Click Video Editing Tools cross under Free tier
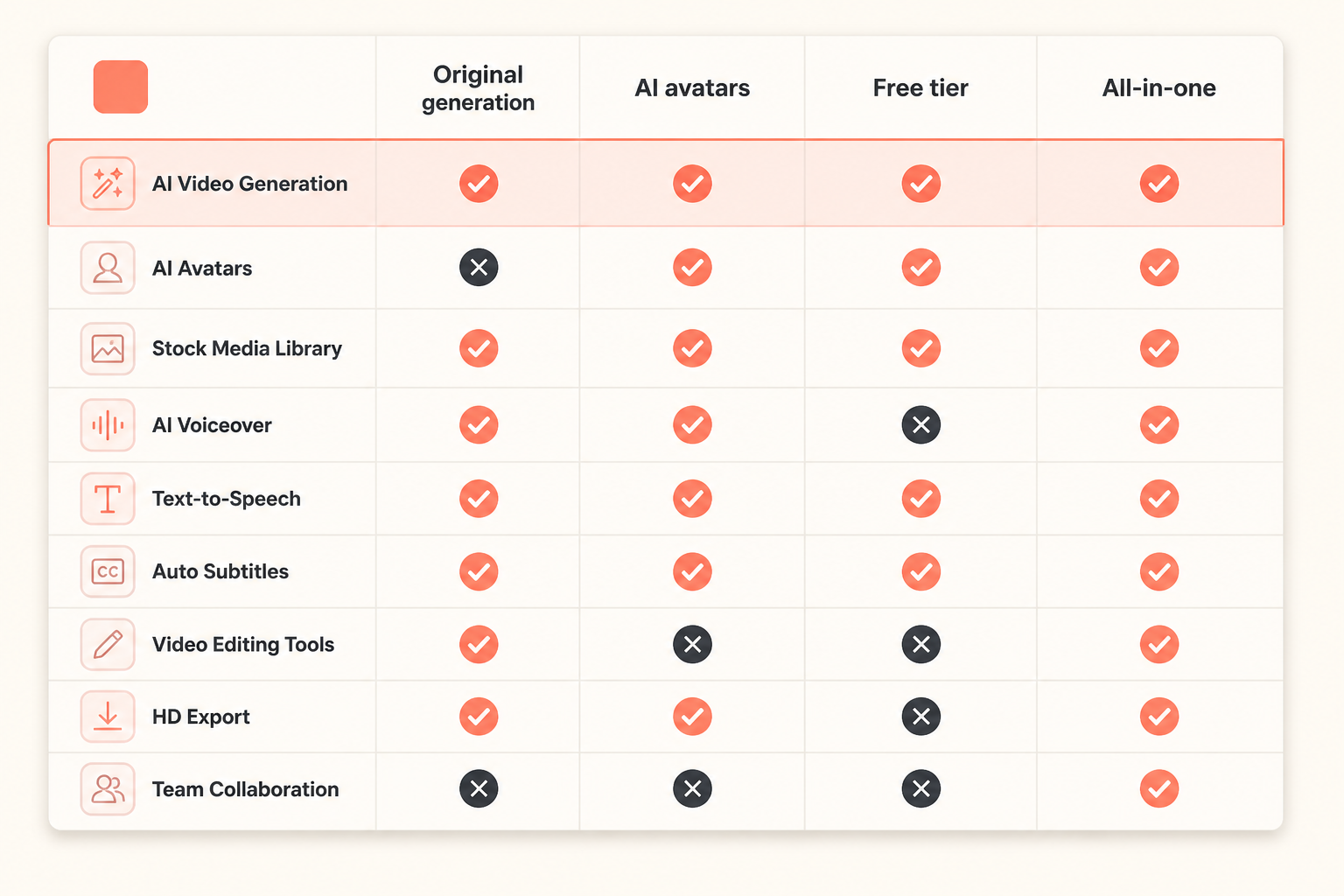This screenshot has height=896, width=1344. [921, 645]
